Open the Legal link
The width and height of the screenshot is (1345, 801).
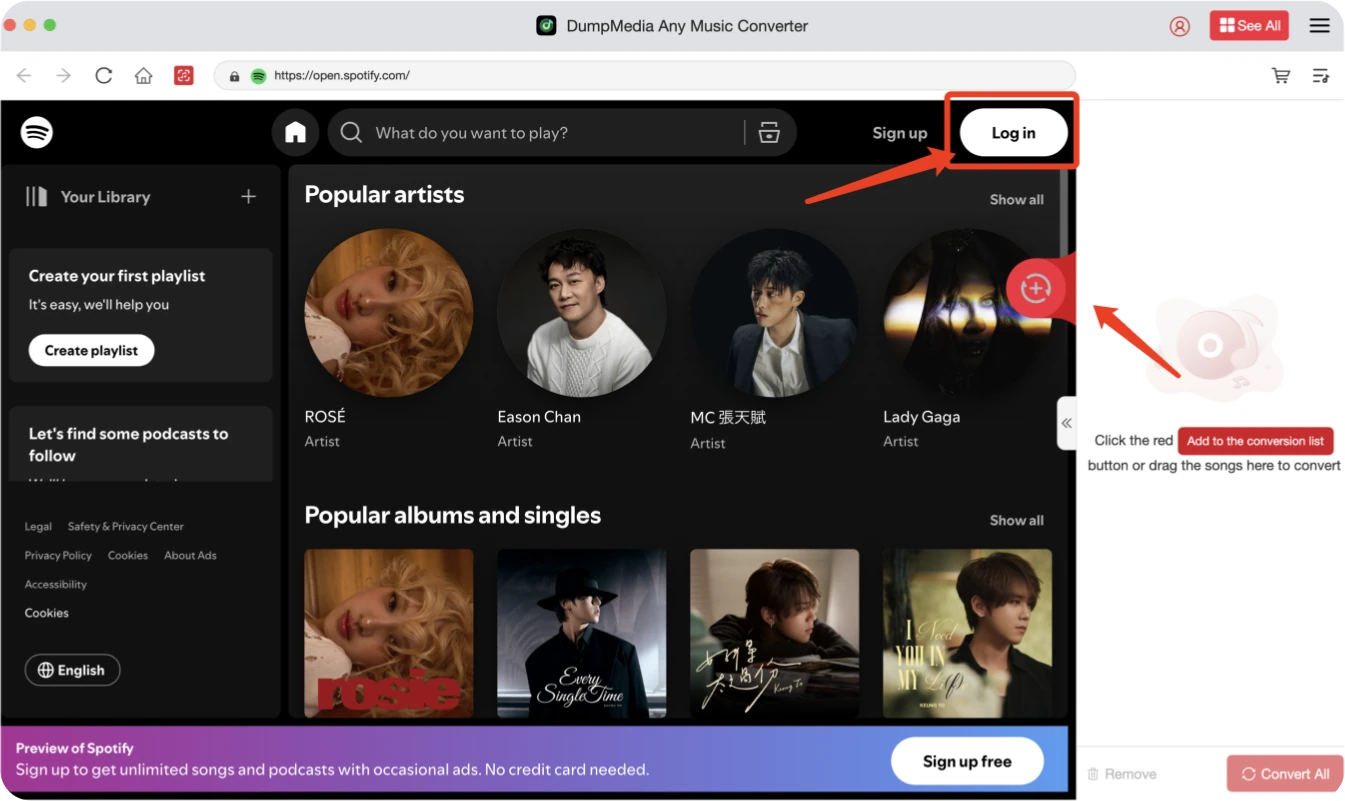(x=38, y=527)
